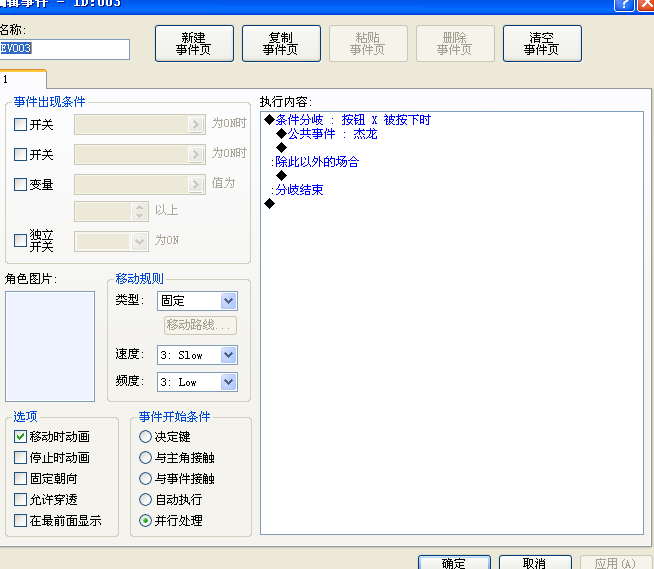This screenshot has width=654, height=569.
Task: Enable the 独立开关 condition checkbox
Action: [x=20, y=240]
